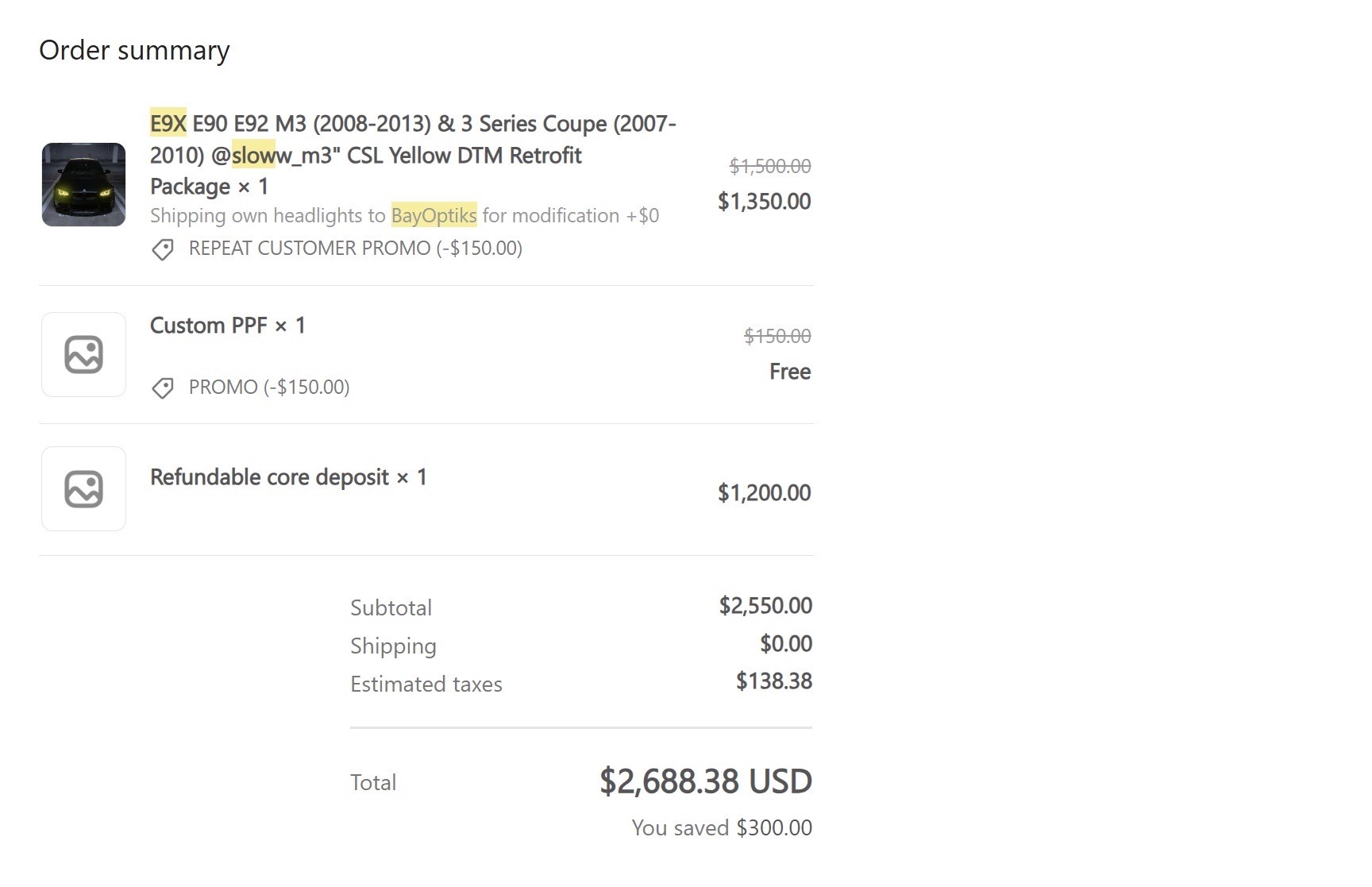Click the yellow headlight car product thumbnail
The height and width of the screenshot is (887, 1372).
(x=83, y=184)
